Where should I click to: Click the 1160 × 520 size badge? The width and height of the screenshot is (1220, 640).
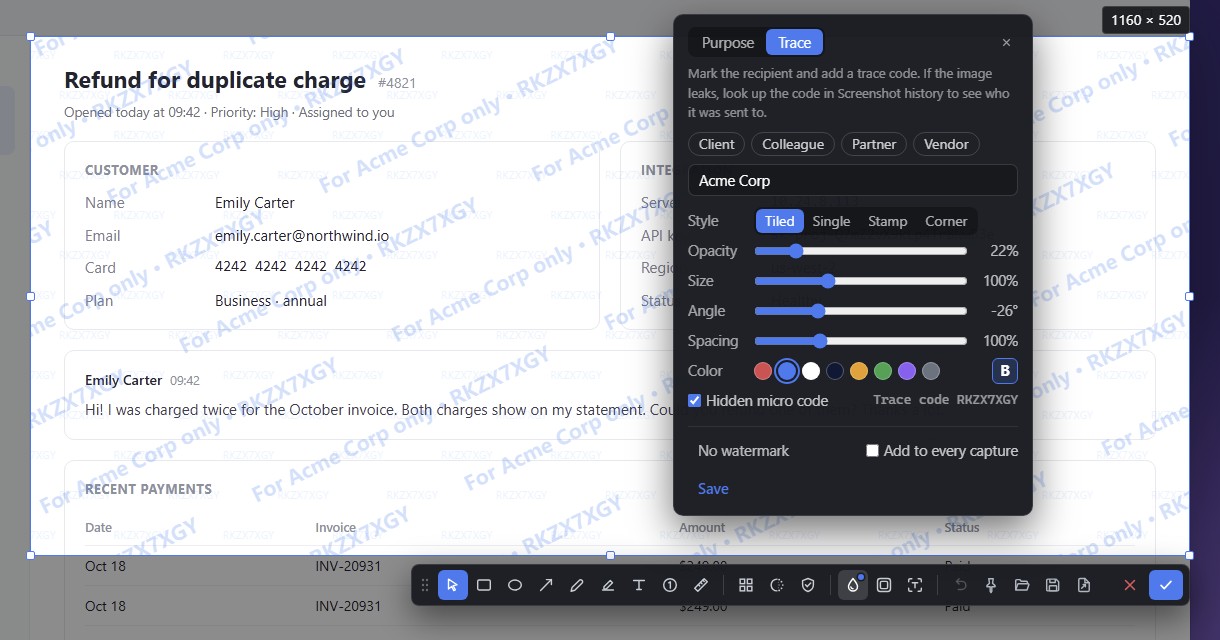pyautogui.click(x=1146, y=20)
